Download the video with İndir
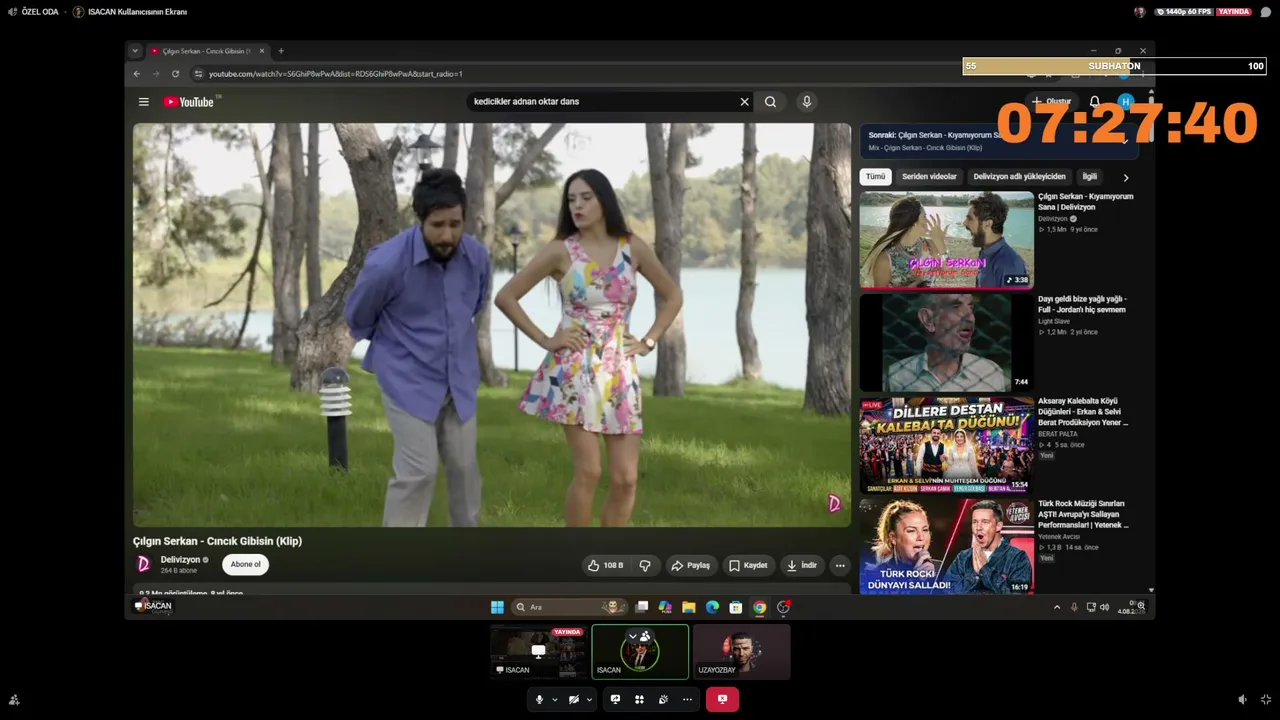 coord(802,565)
